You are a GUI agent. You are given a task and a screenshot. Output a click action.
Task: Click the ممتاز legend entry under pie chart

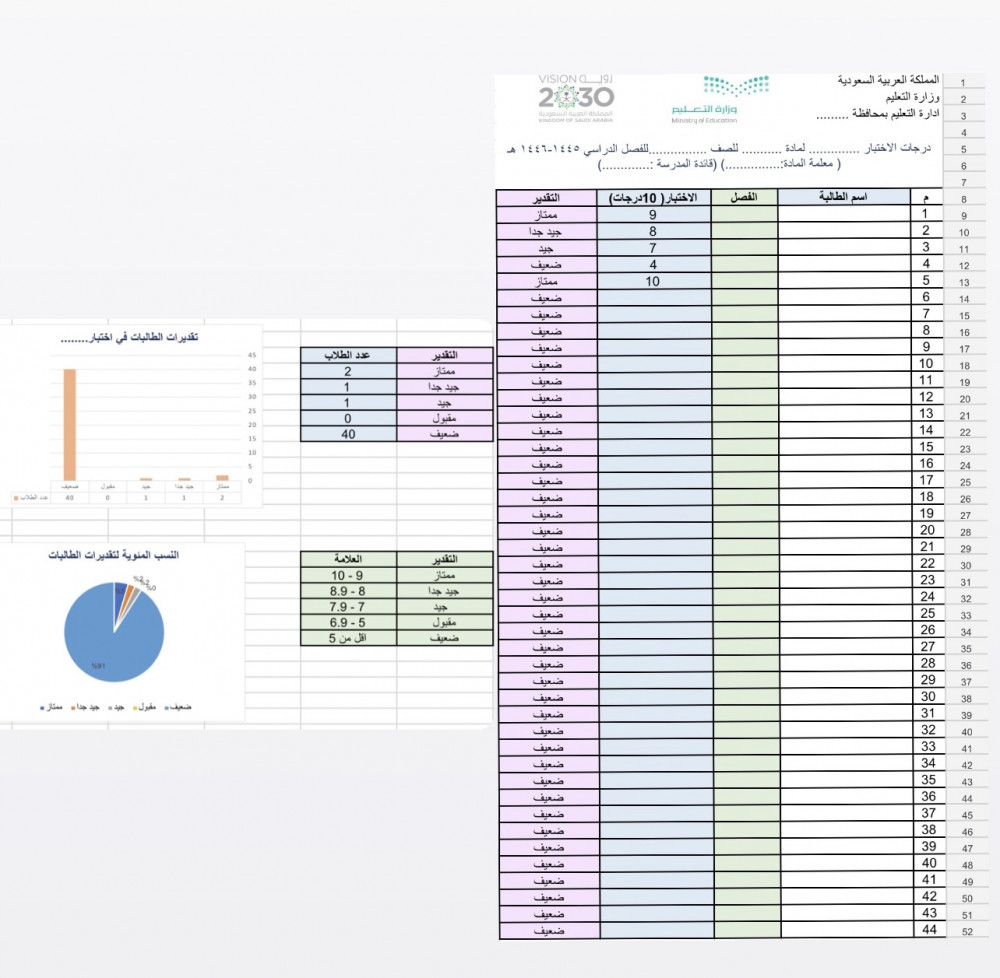[52, 707]
